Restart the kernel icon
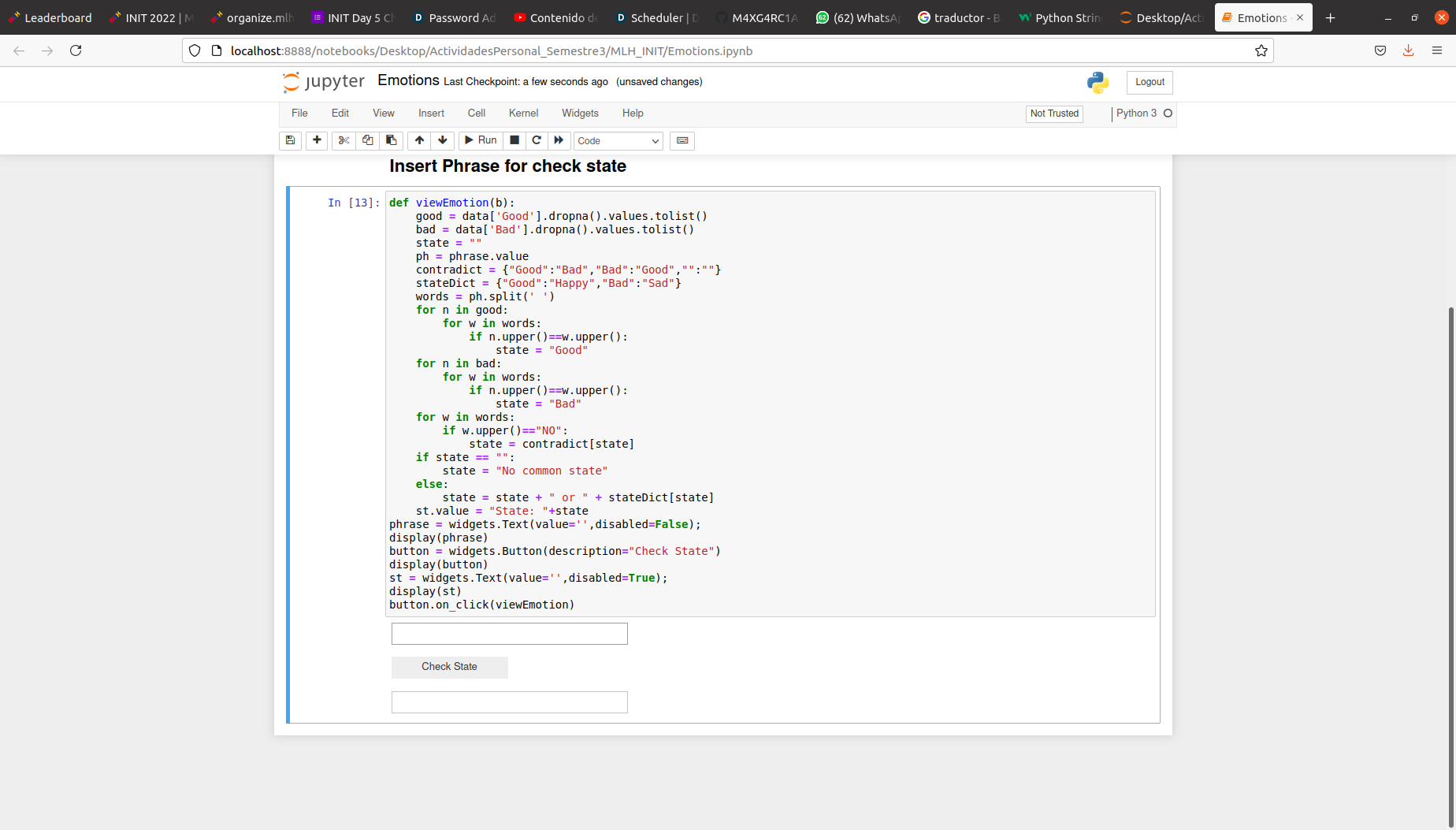Viewport: 1456px width, 830px height. pos(537,140)
